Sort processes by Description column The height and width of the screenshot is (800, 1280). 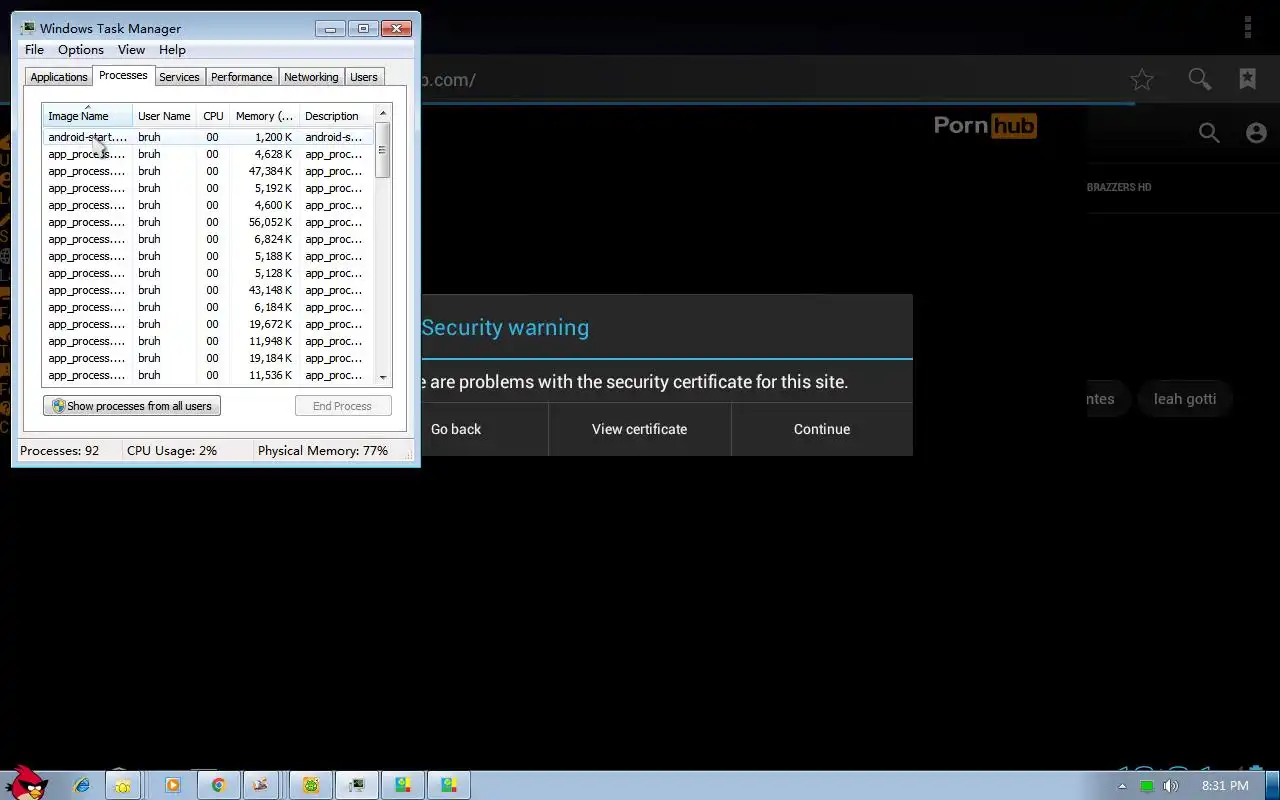click(336, 116)
